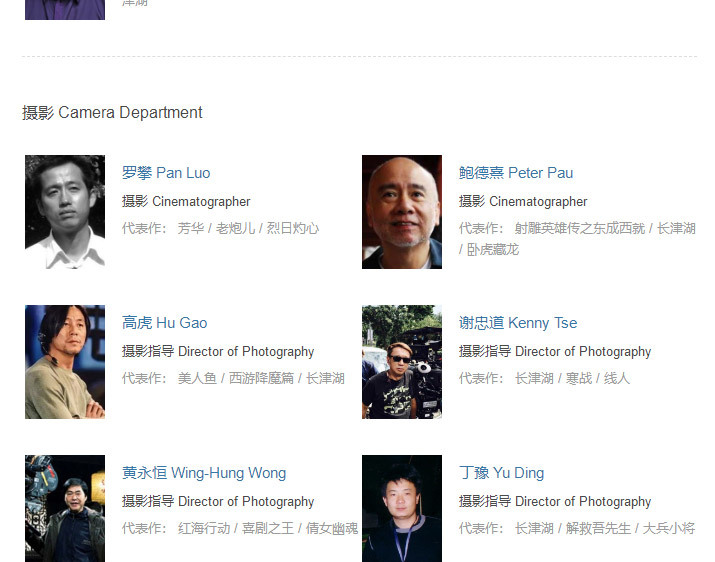This screenshot has height=562, width=715.
Task: Click Pan Luo's works 芳华 / 老炮儿
Action: [216, 228]
